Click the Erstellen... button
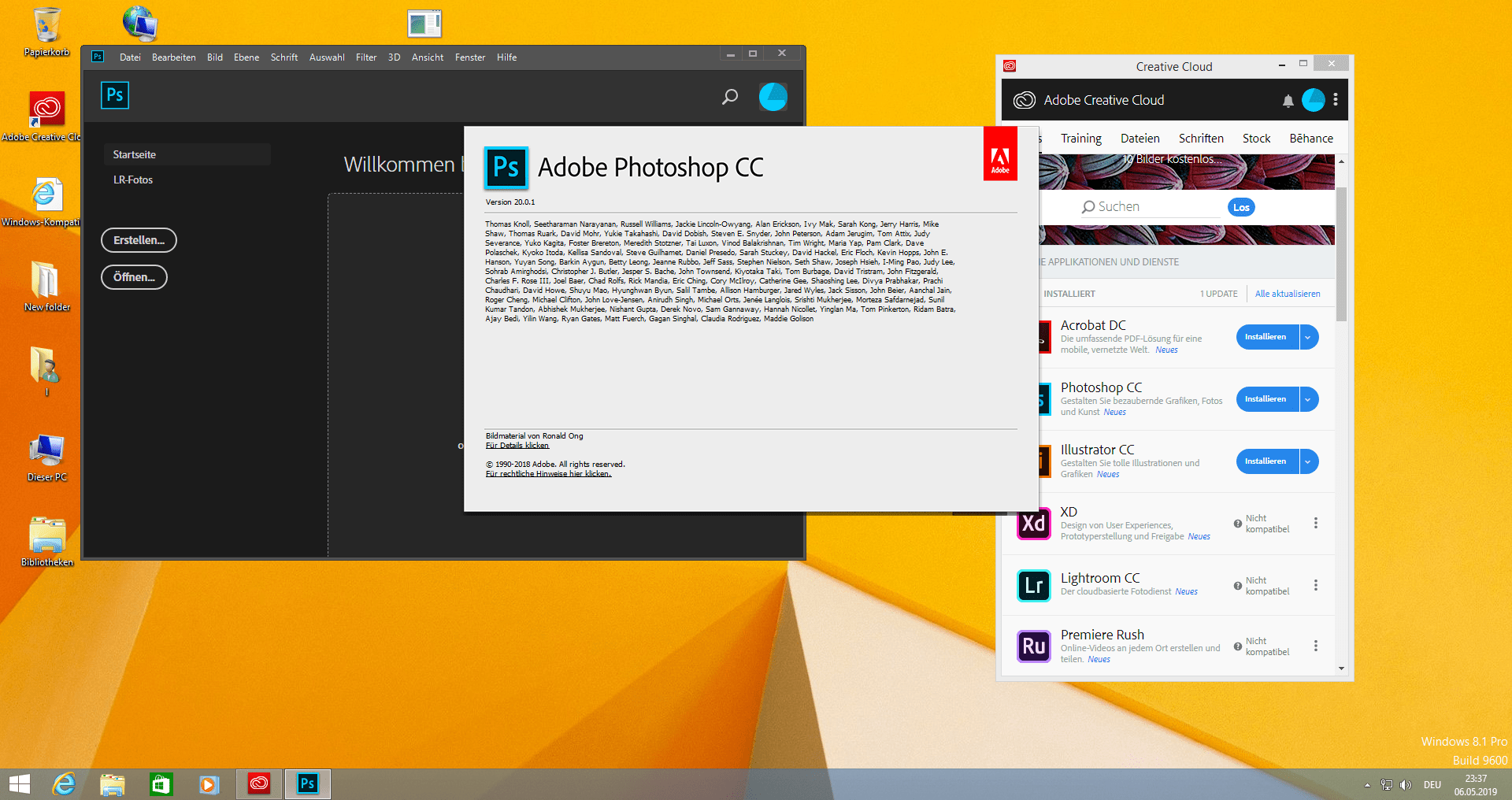Image resolution: width=1512 pixels, height=800 pixels. 139,240
